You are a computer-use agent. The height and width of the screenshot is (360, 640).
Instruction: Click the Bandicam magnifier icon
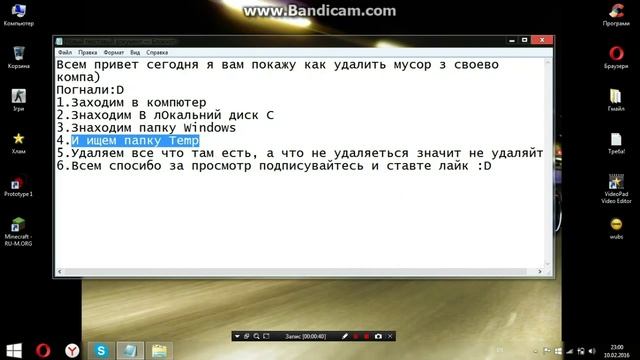256,336
